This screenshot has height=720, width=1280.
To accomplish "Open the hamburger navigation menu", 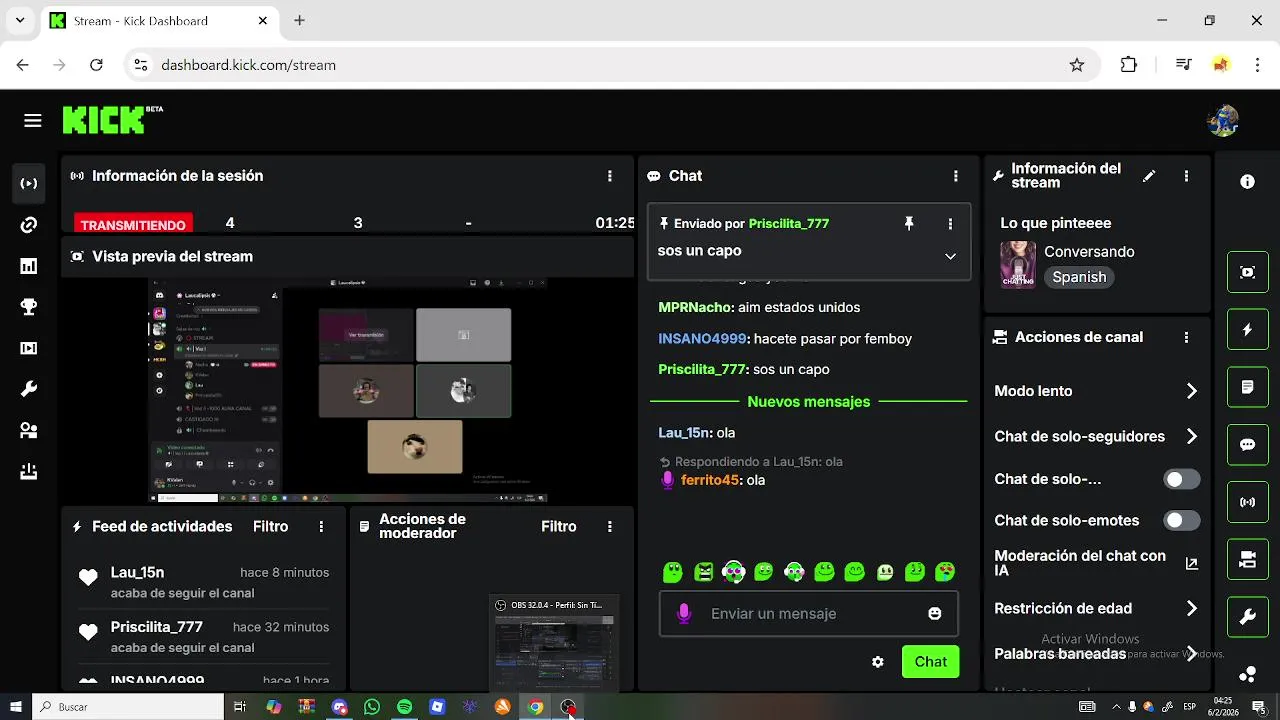I will click(x=33, y=121).
